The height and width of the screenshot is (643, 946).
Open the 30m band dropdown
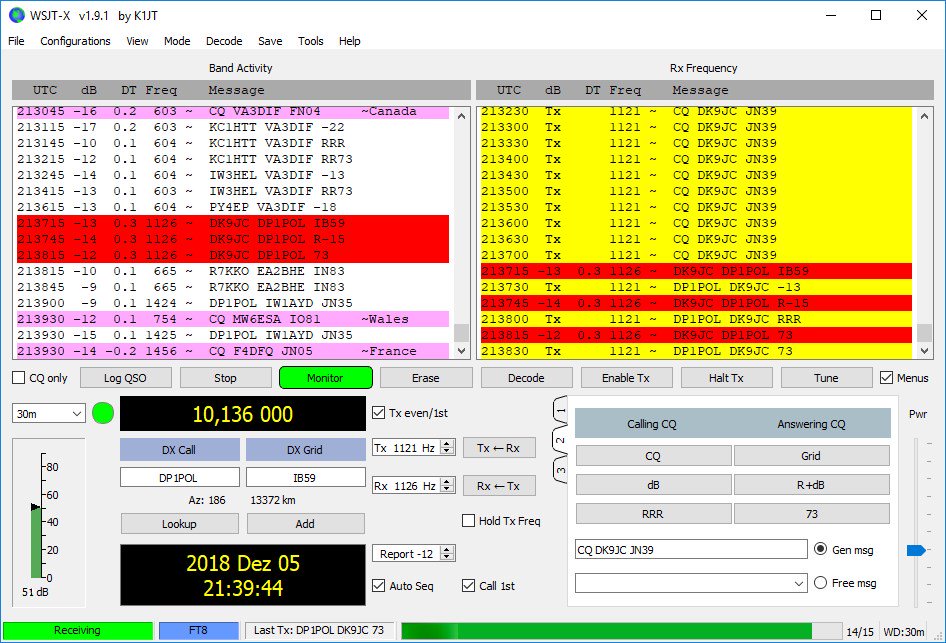[x=49, y=414]
